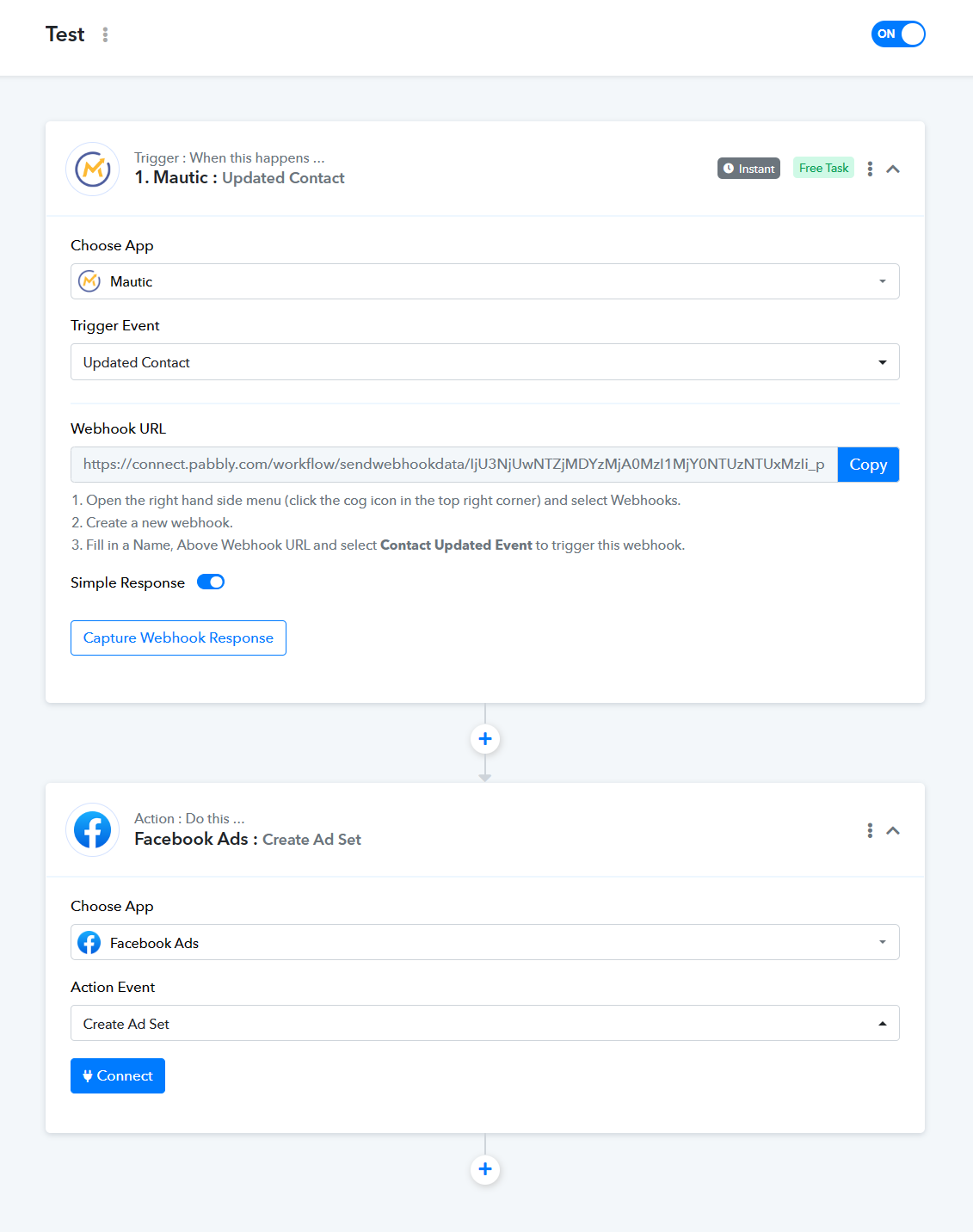Open the Mautic Choose App dropdown

485,281
